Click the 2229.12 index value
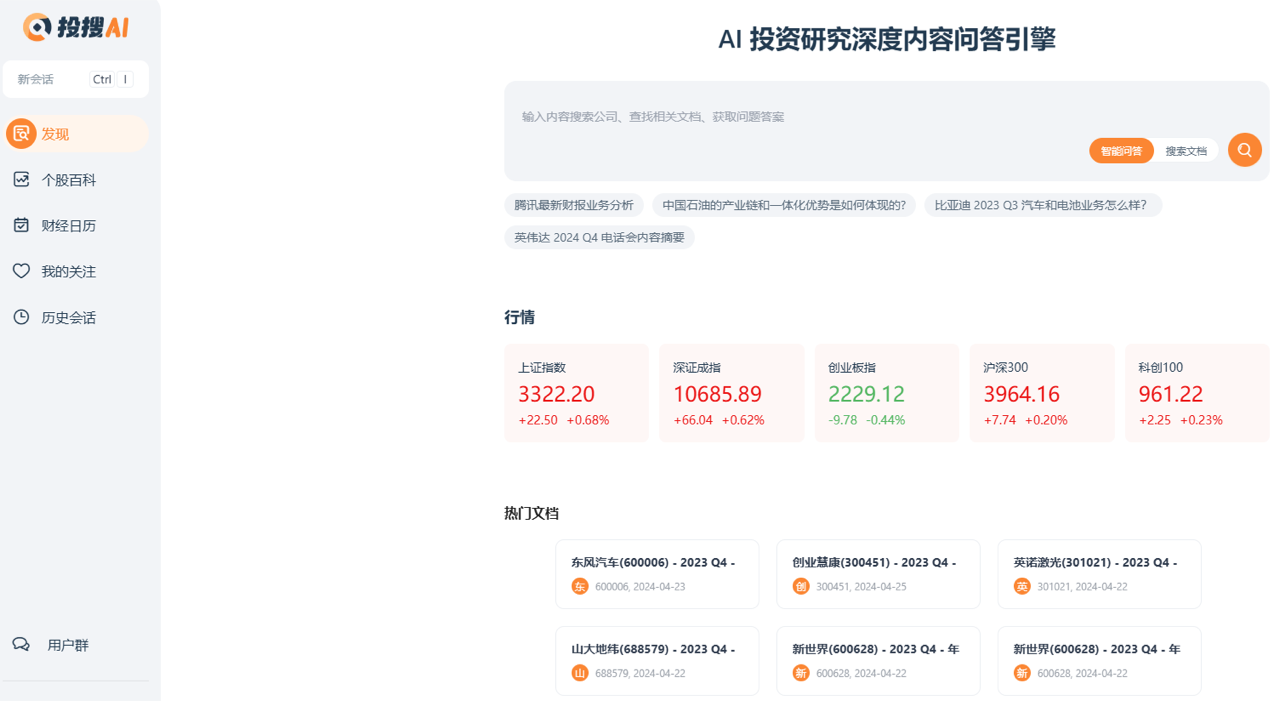1280x701 pixels. 866,394
